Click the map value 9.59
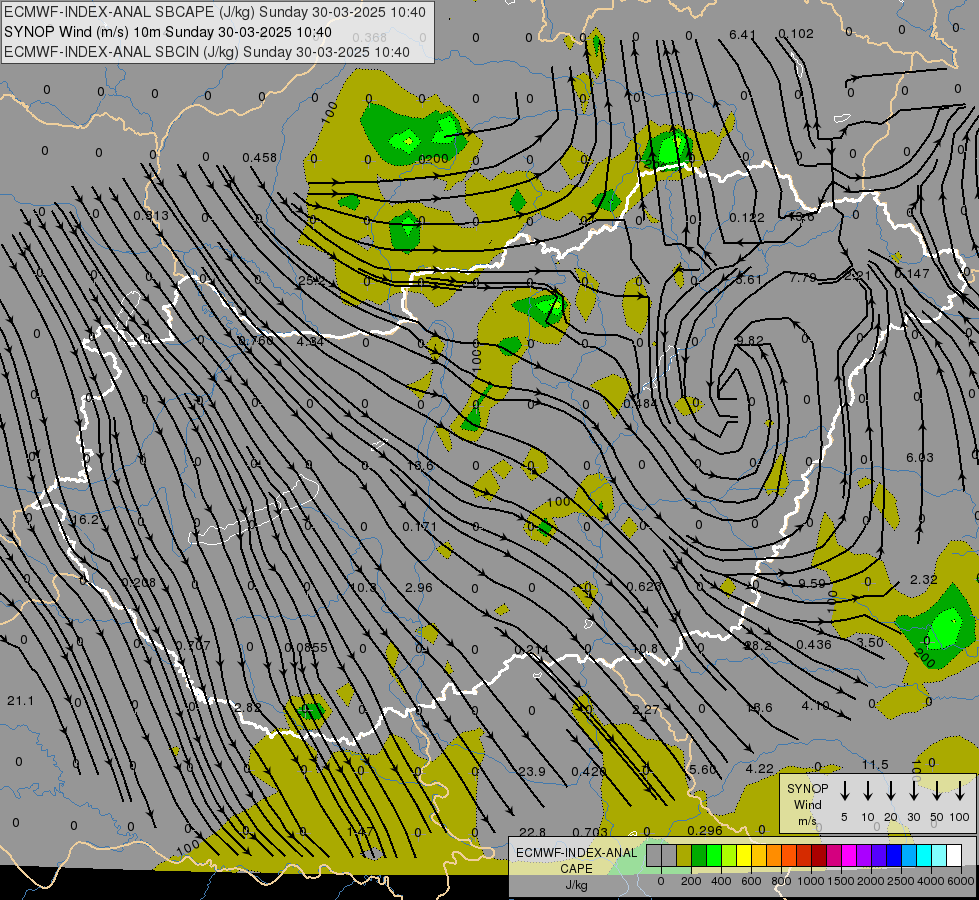 pyautogui.click(x=812, y=583)
